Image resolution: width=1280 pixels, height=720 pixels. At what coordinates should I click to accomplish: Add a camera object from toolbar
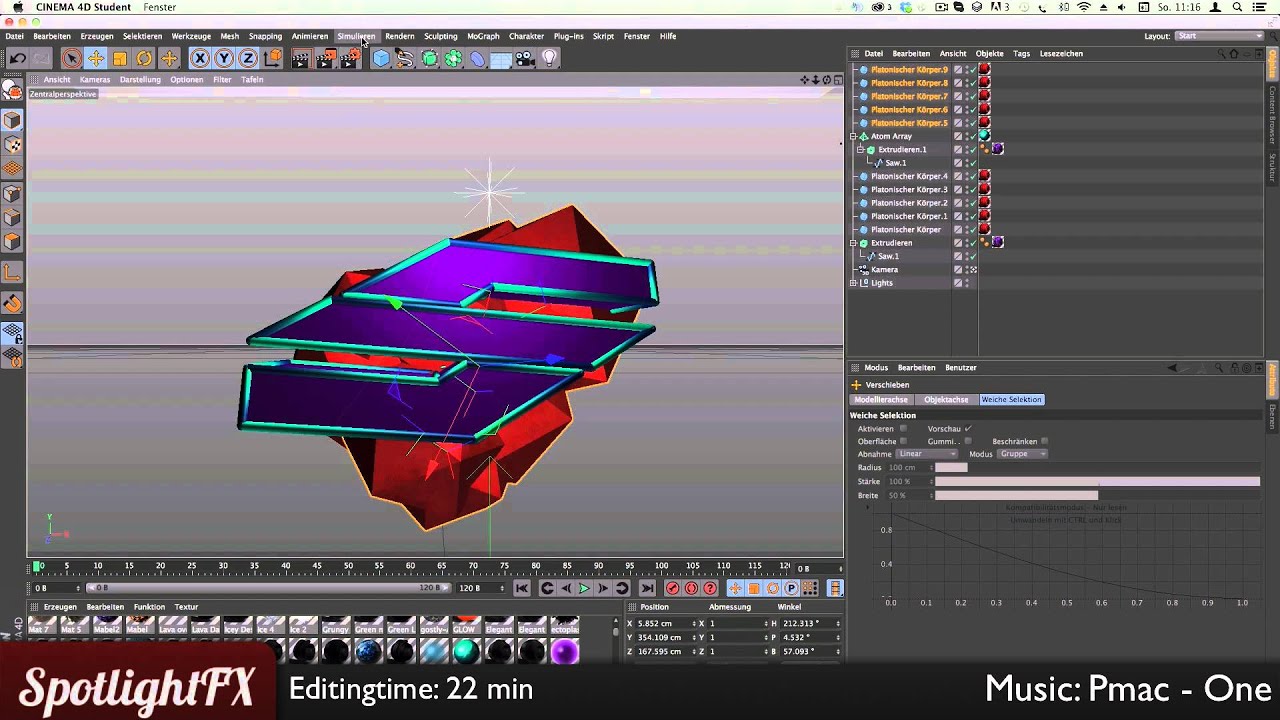(525, 58)
